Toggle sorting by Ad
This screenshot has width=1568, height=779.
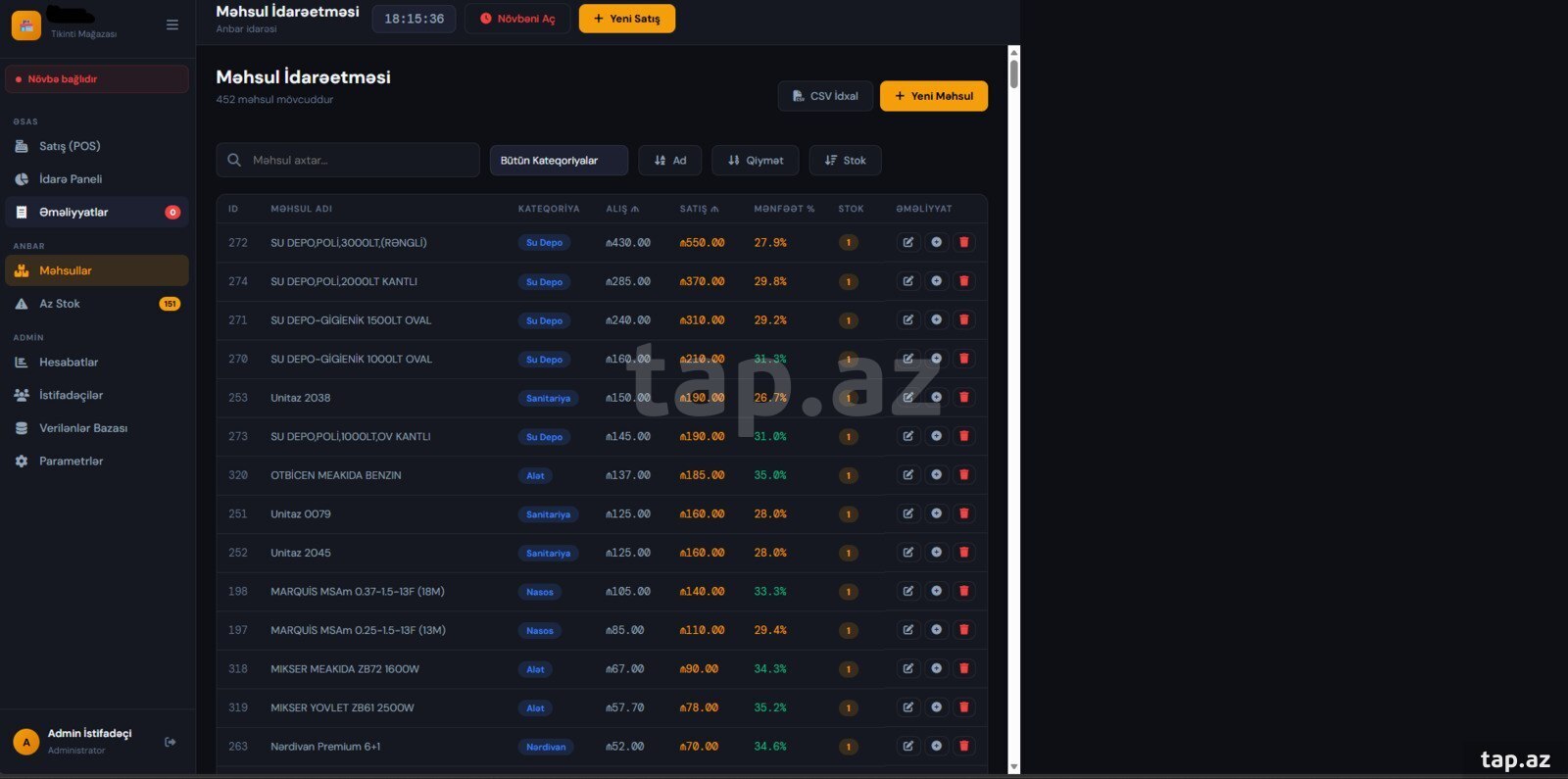point(669,160)
